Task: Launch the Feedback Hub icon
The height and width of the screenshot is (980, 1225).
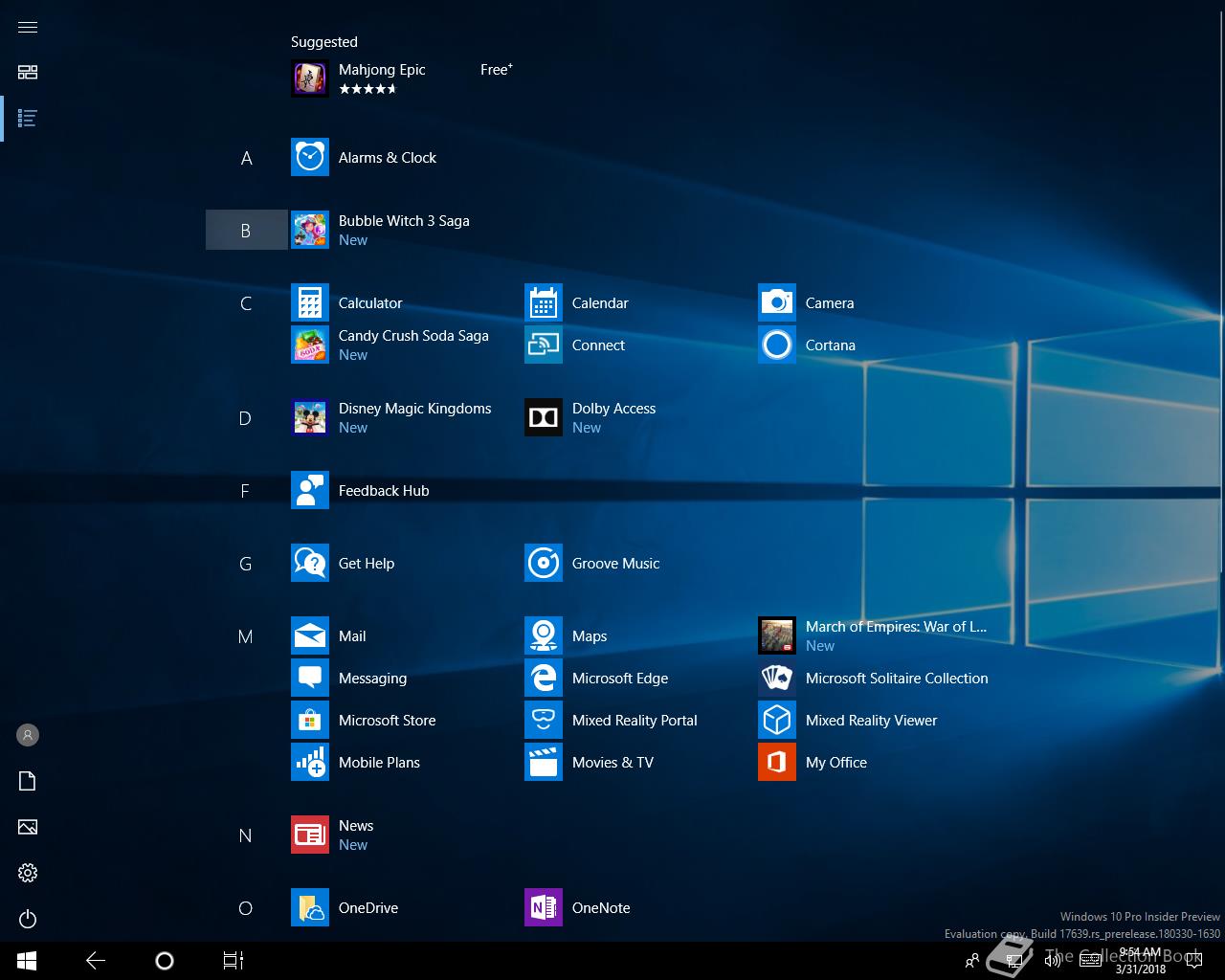Action: (x=310, y=490)
